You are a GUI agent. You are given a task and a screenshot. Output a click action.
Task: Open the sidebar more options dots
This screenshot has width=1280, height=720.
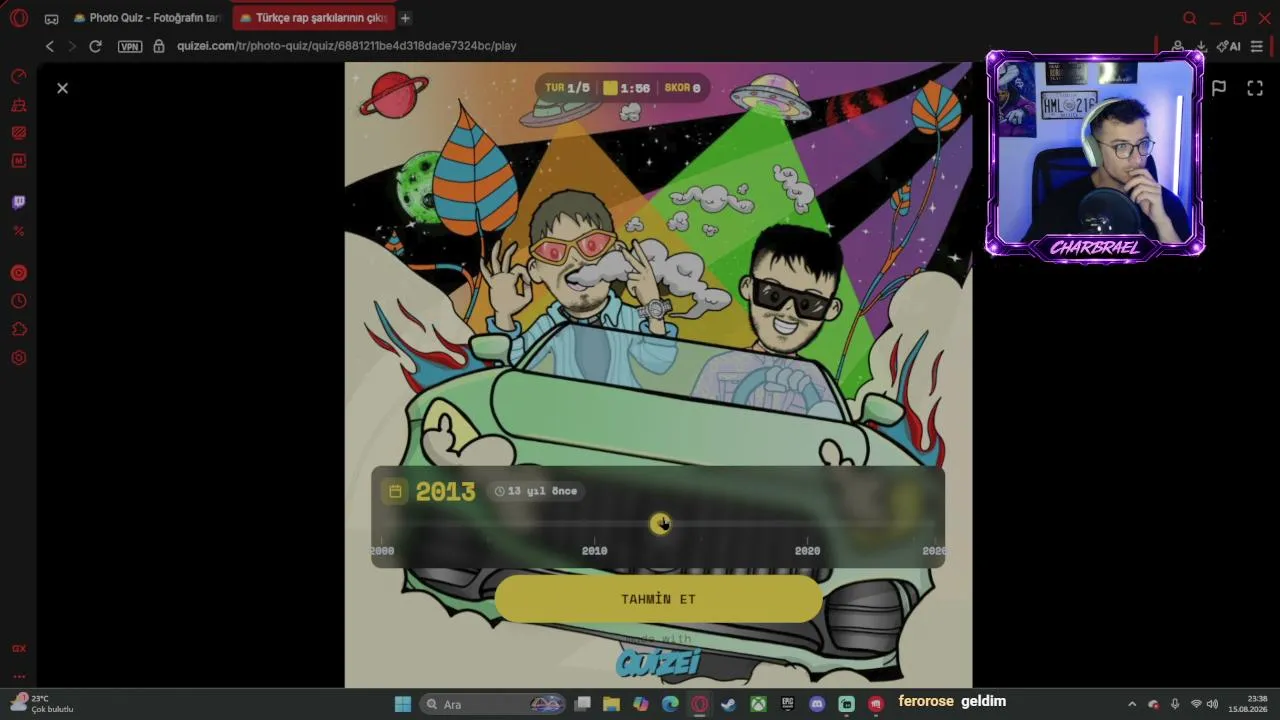pos(18,676)
